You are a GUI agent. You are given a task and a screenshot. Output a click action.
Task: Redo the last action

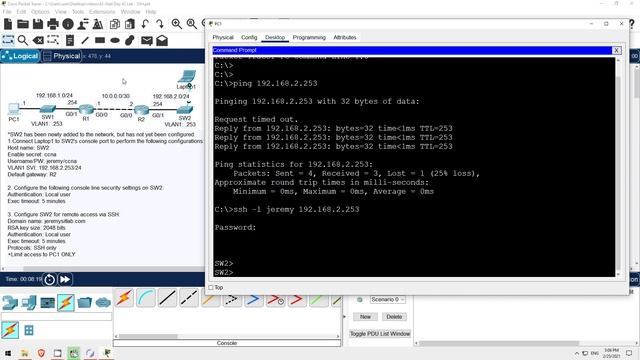(160, 24)
